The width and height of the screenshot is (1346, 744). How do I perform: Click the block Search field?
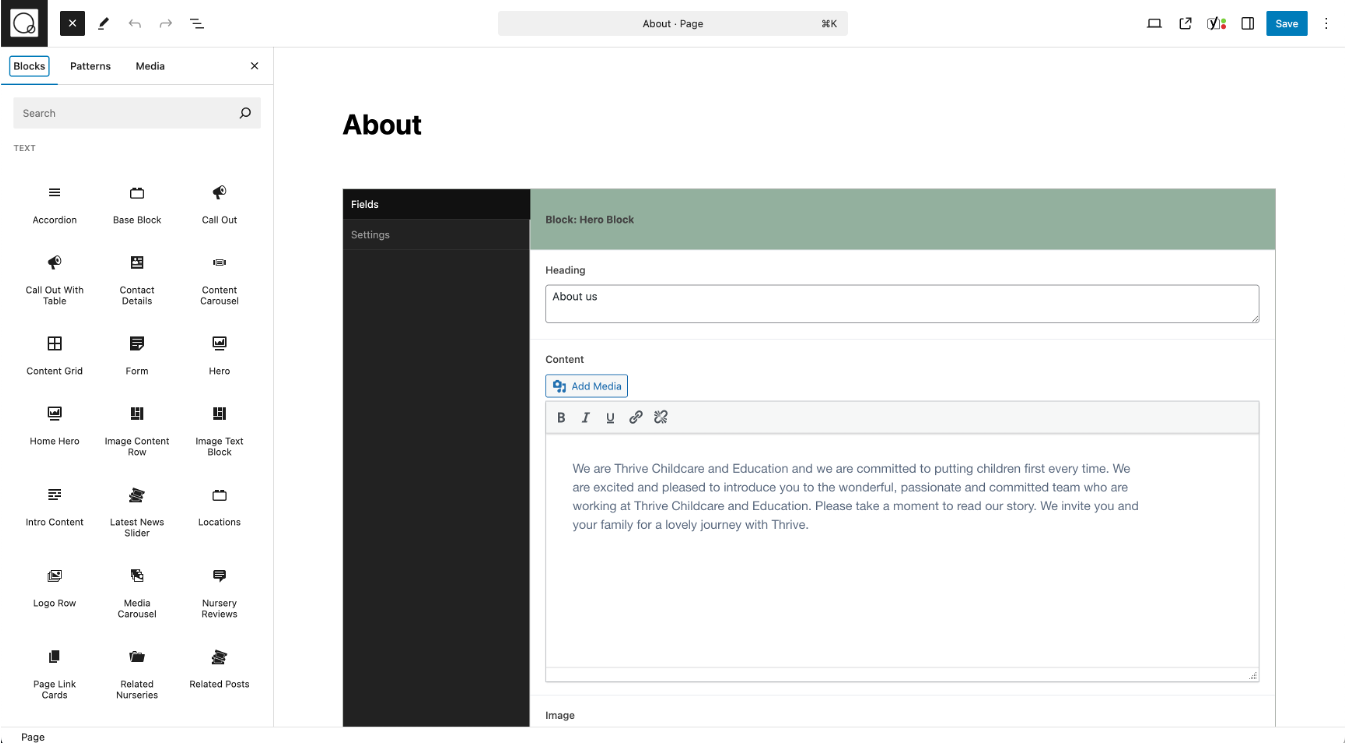click(x=137, y=113)
